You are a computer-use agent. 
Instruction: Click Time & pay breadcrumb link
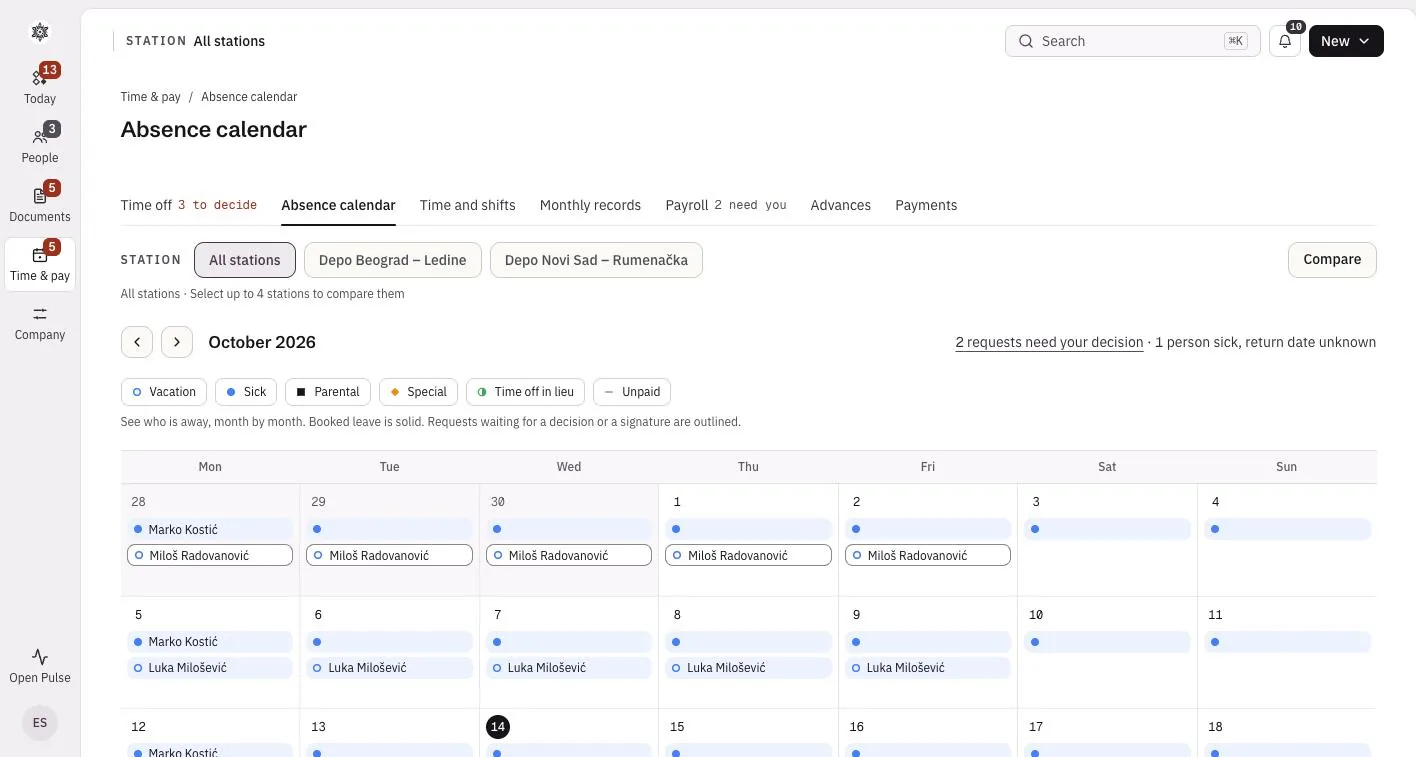pyautogui.click(x=151, y=97)
